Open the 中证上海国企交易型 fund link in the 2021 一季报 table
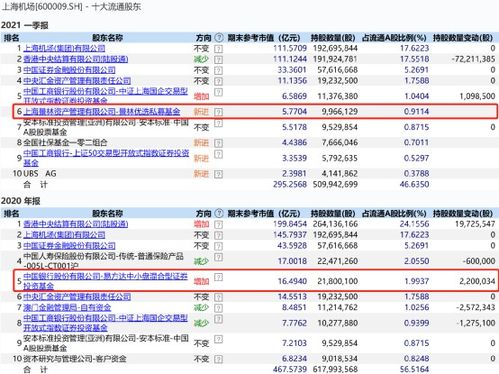The image size is (499, 374). pyautogui.click(x=106, y=96)
